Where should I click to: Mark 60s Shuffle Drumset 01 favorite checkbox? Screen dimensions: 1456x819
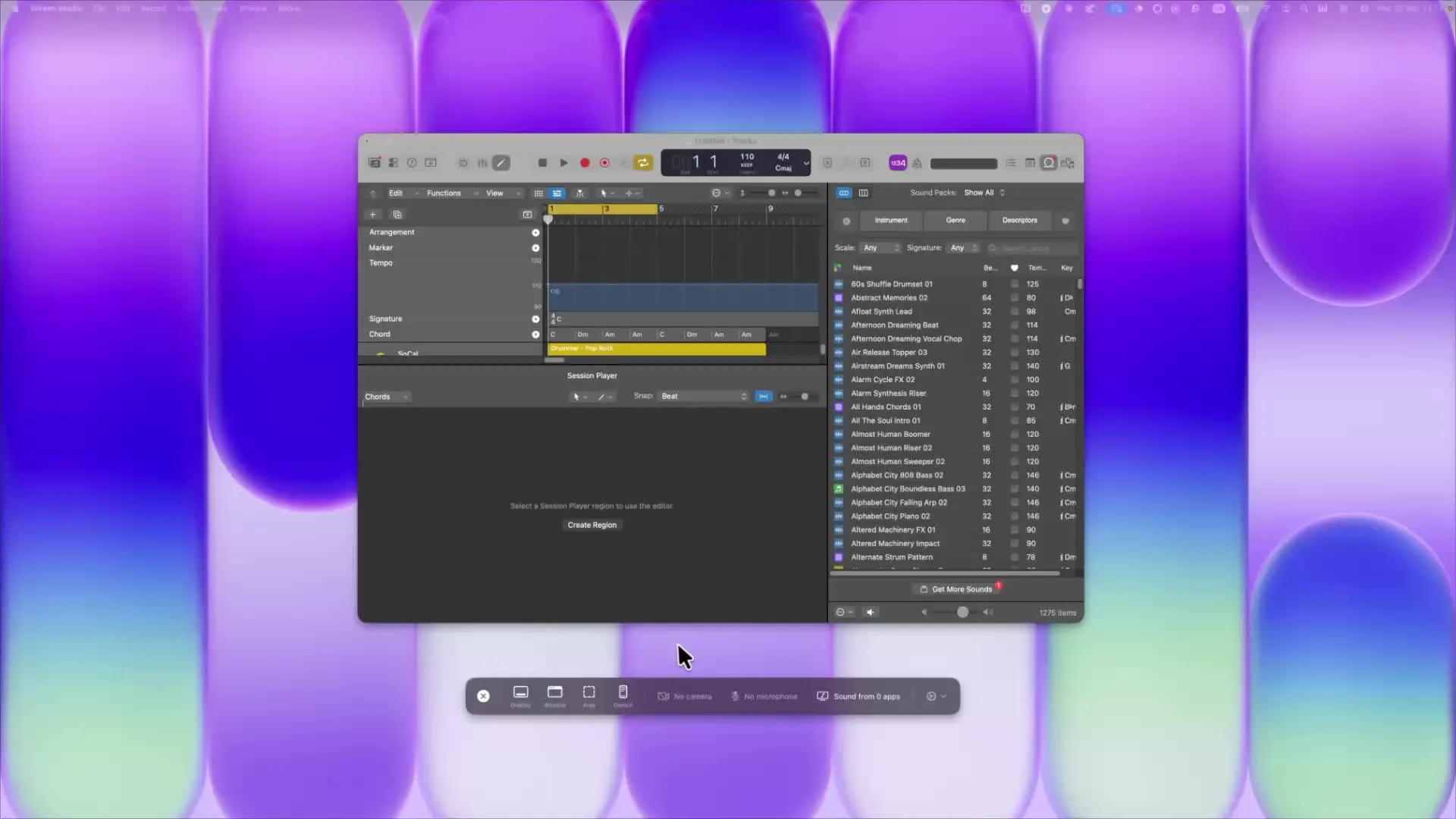pos(1014,284)
